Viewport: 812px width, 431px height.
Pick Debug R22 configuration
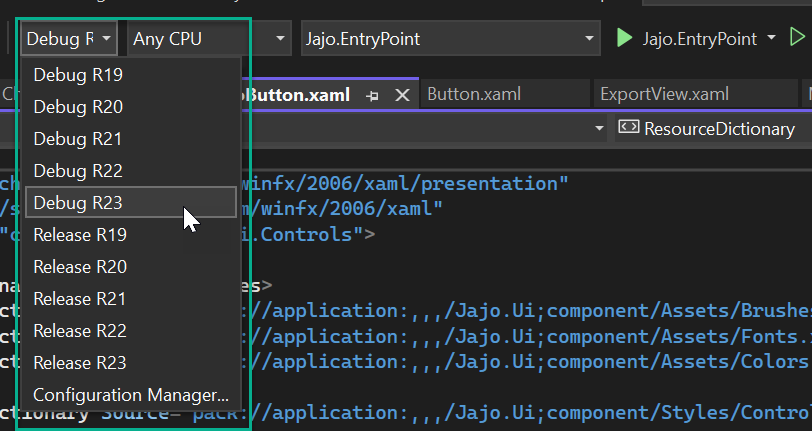coord(130,171)
